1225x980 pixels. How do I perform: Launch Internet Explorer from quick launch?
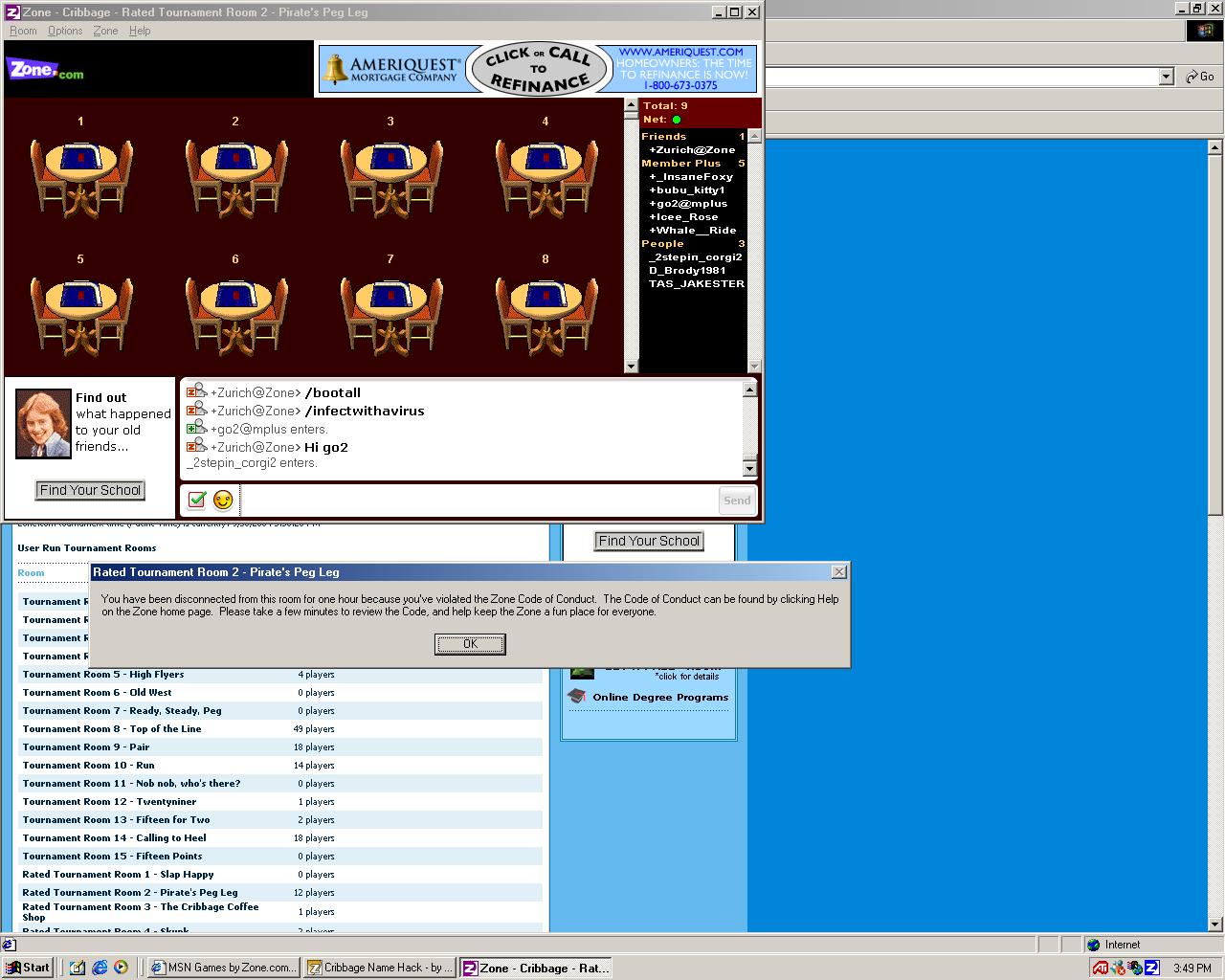(x=100, y=968)
